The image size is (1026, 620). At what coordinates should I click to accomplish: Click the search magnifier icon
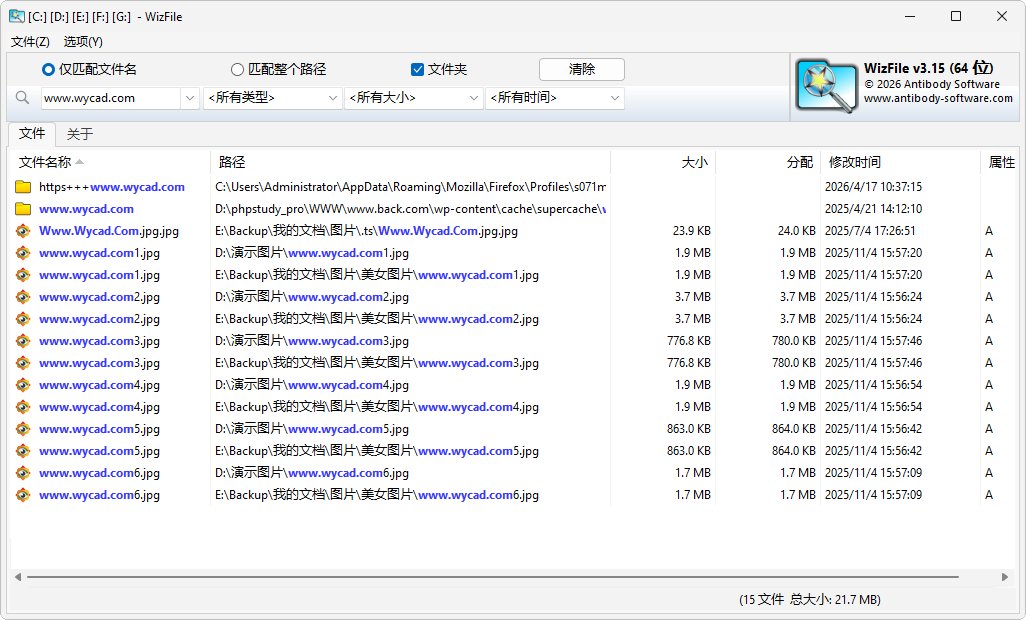coord(22,97)
